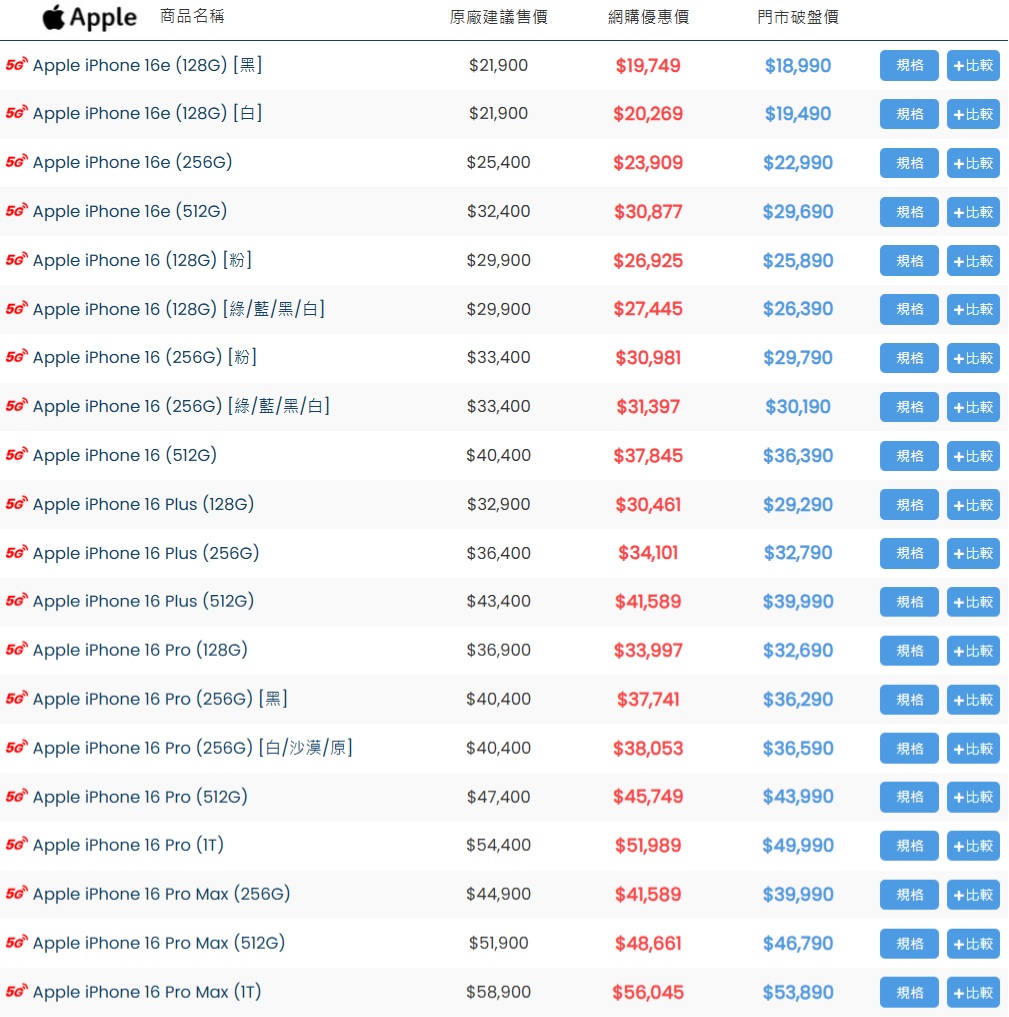Open 規格 for iPhone 16e (128G) [白]
The image size is (1009, 1017).
coord(909,114)
